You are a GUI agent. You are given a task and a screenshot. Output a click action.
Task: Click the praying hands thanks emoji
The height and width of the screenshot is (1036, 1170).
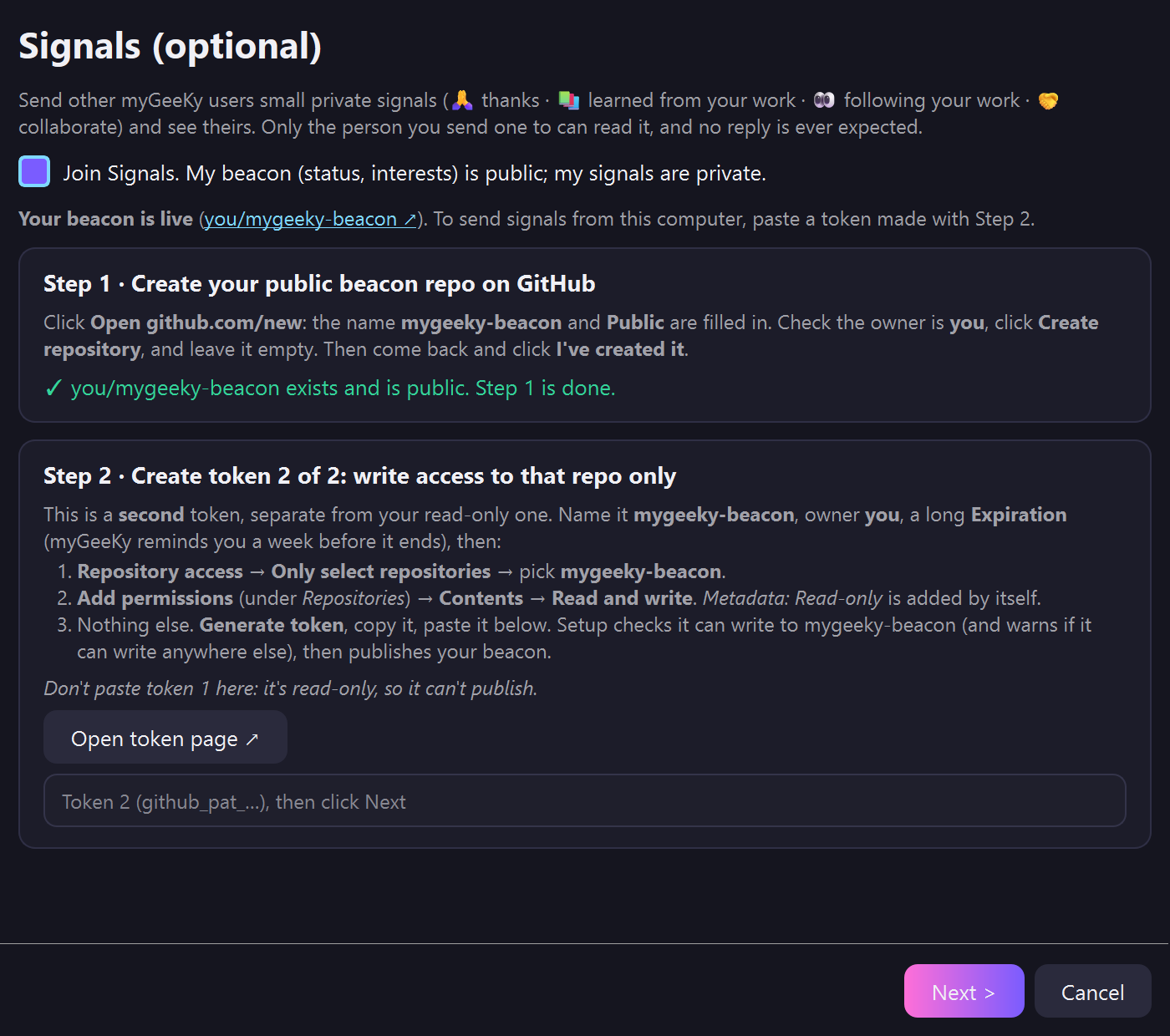click(x=462, y=100)
